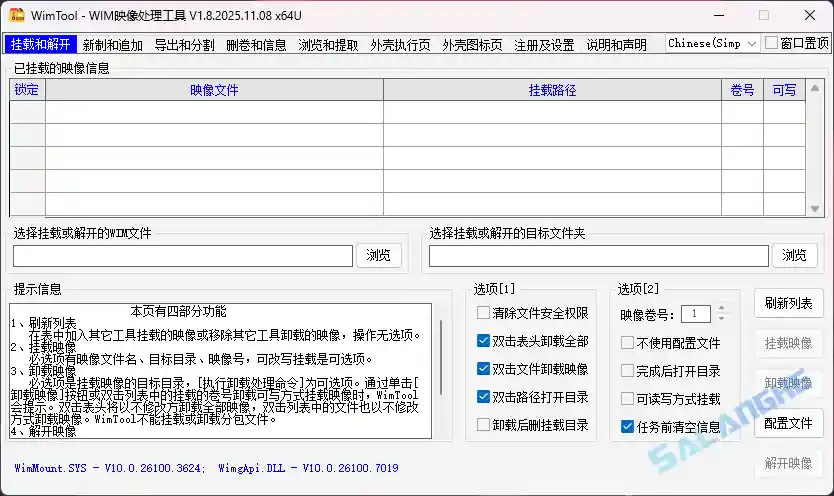Minimize the WimTool window
The image size is (834, 496).
coord(719,15)
